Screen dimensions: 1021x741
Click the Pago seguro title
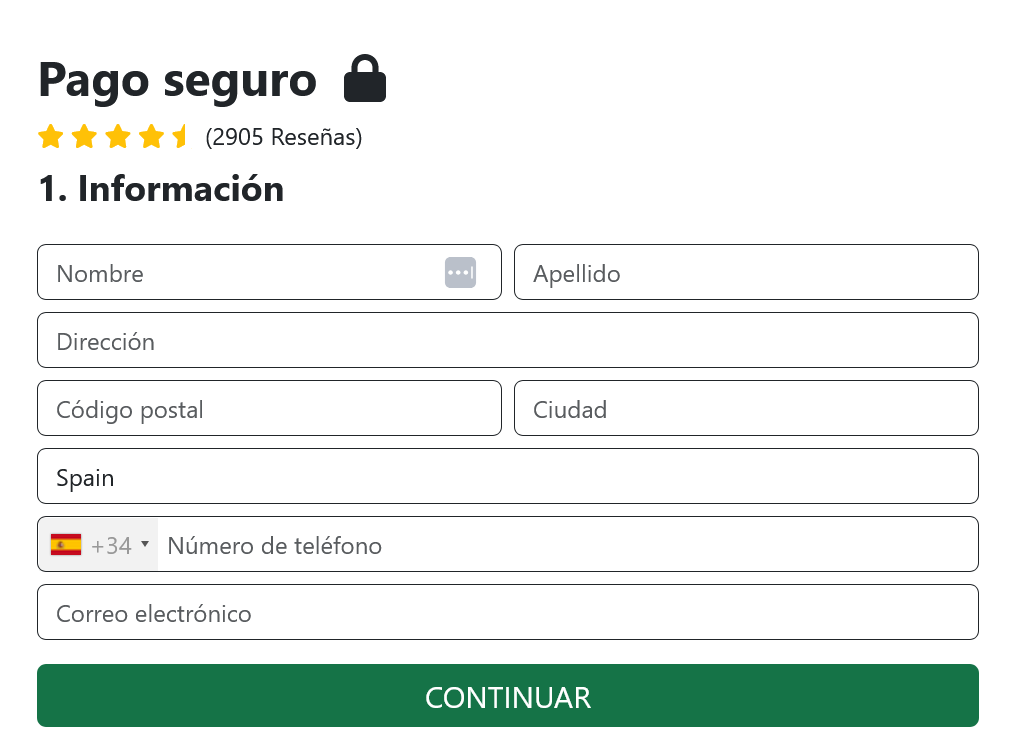pos(176,80)
